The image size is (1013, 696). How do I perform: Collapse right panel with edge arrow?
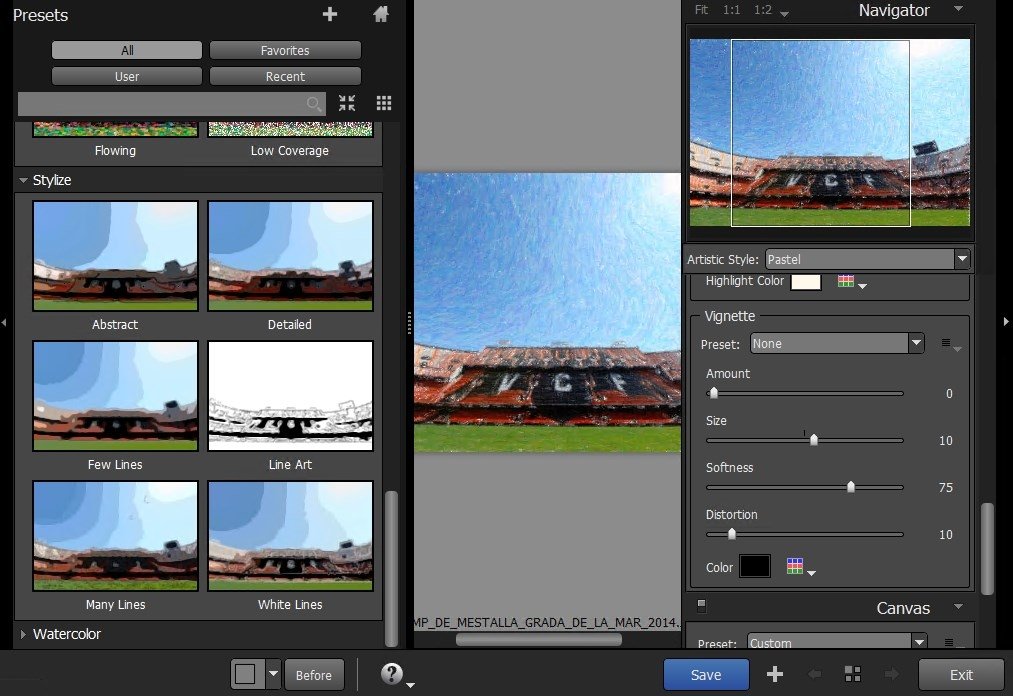tap(1006, 321)
